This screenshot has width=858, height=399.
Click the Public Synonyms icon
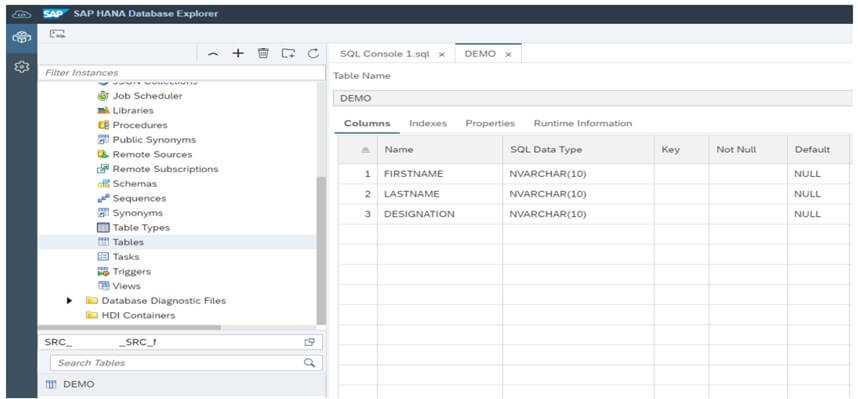(x=103, y=140)
